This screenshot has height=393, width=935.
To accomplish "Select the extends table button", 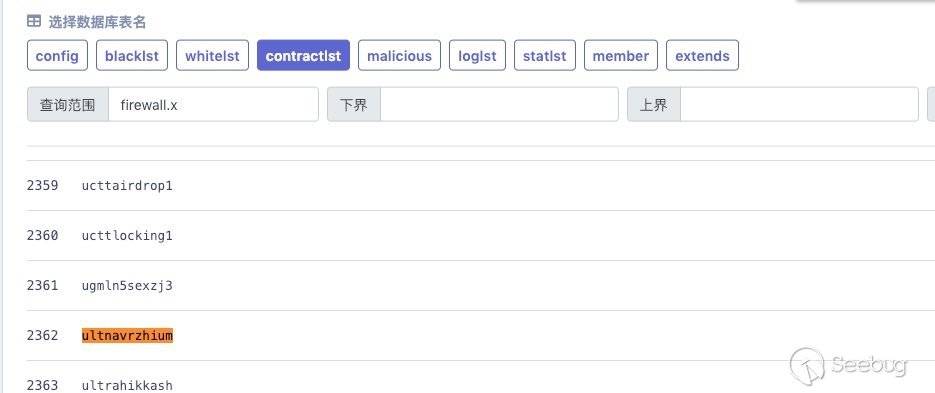I will 702,55.
